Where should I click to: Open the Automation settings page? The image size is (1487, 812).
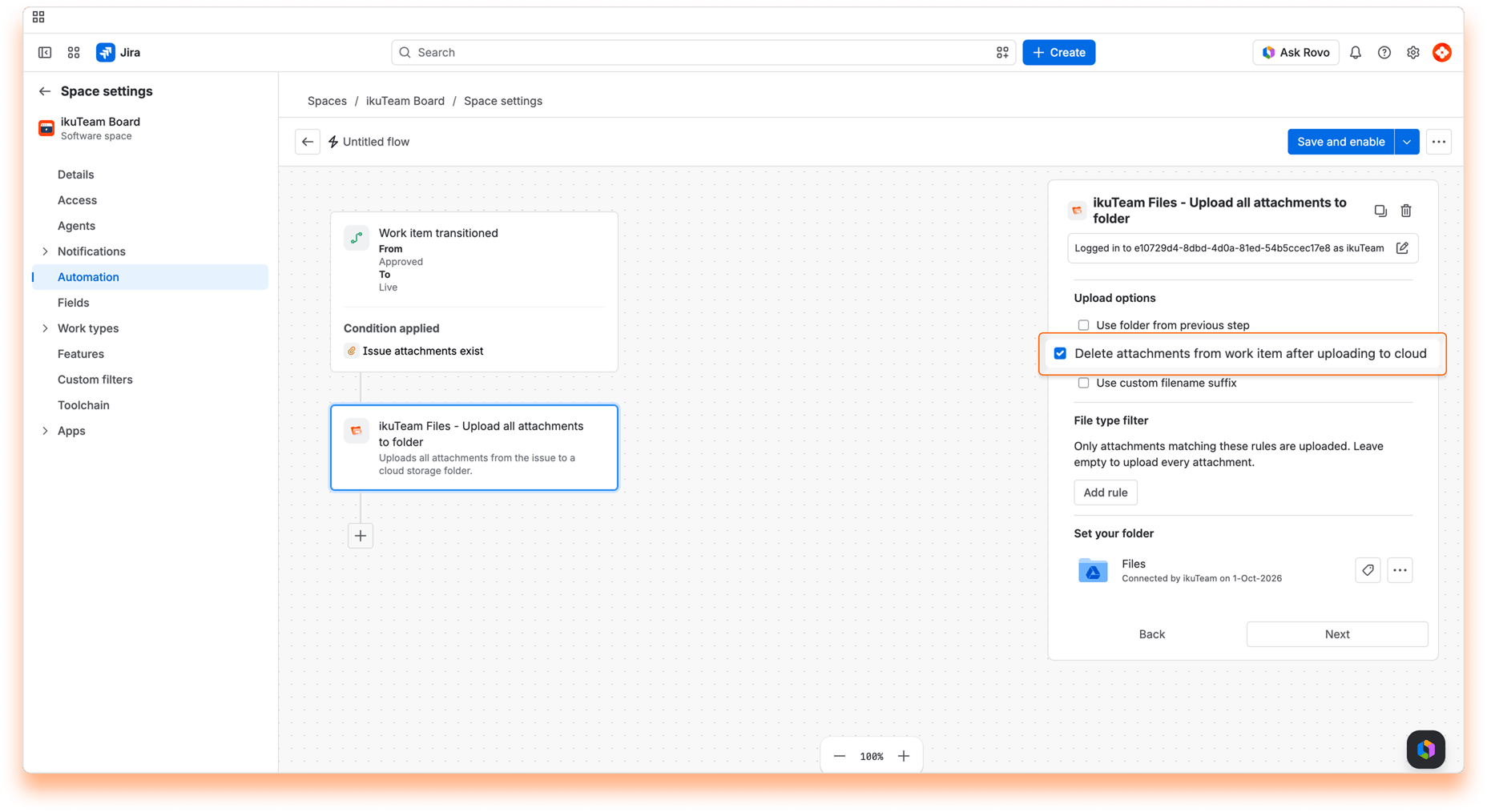click(150, 277)
